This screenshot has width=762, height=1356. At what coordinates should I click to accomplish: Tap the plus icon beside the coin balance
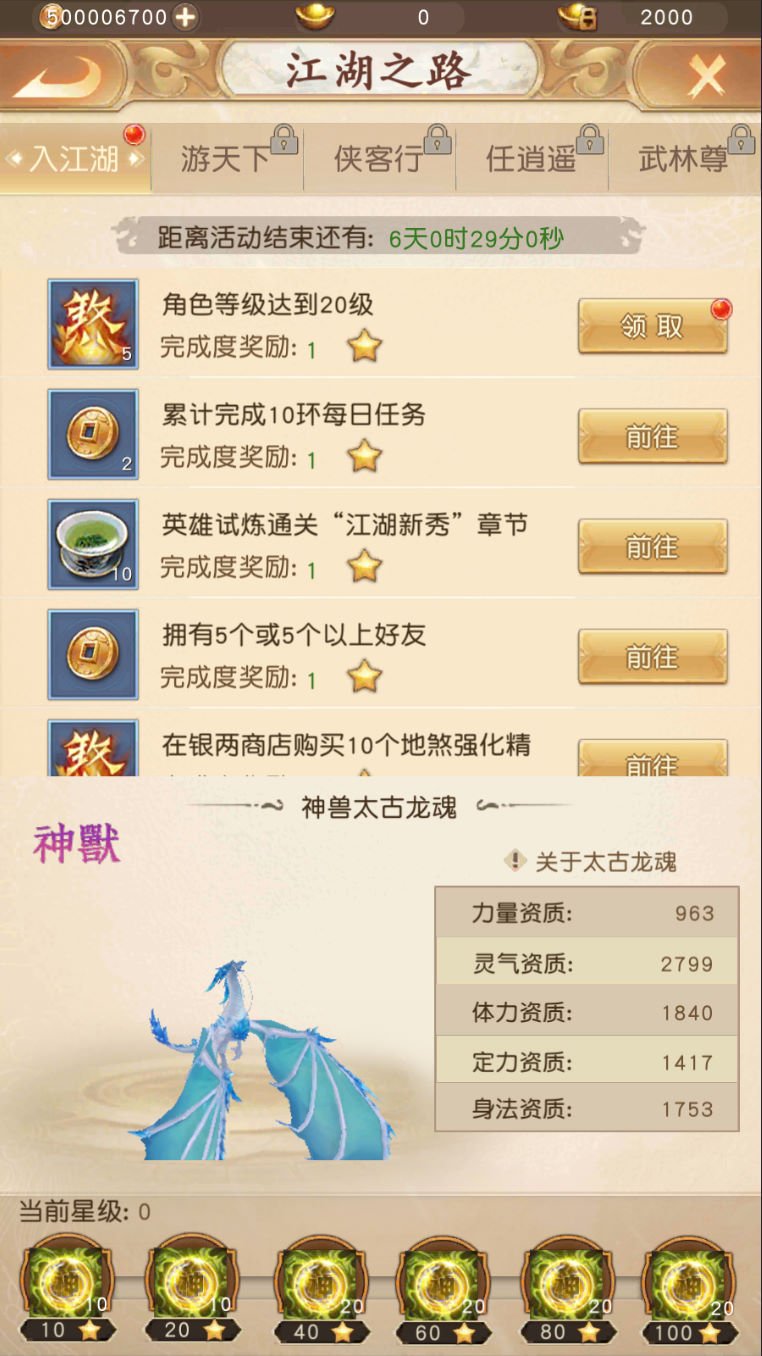(185, 17)
